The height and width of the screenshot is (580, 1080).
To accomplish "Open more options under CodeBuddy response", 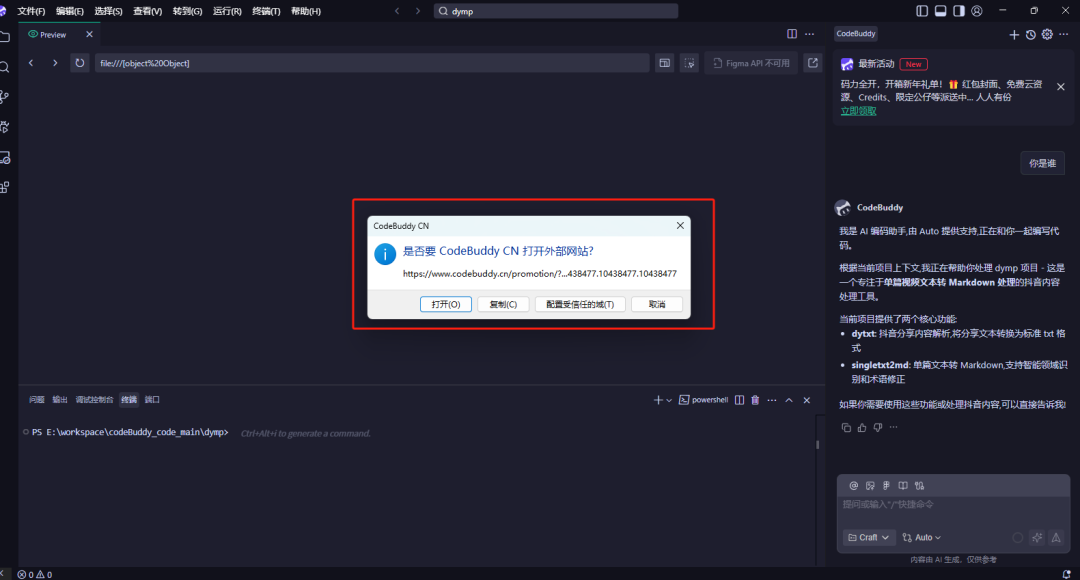I will pyautogui.click(x=893, y=427).
